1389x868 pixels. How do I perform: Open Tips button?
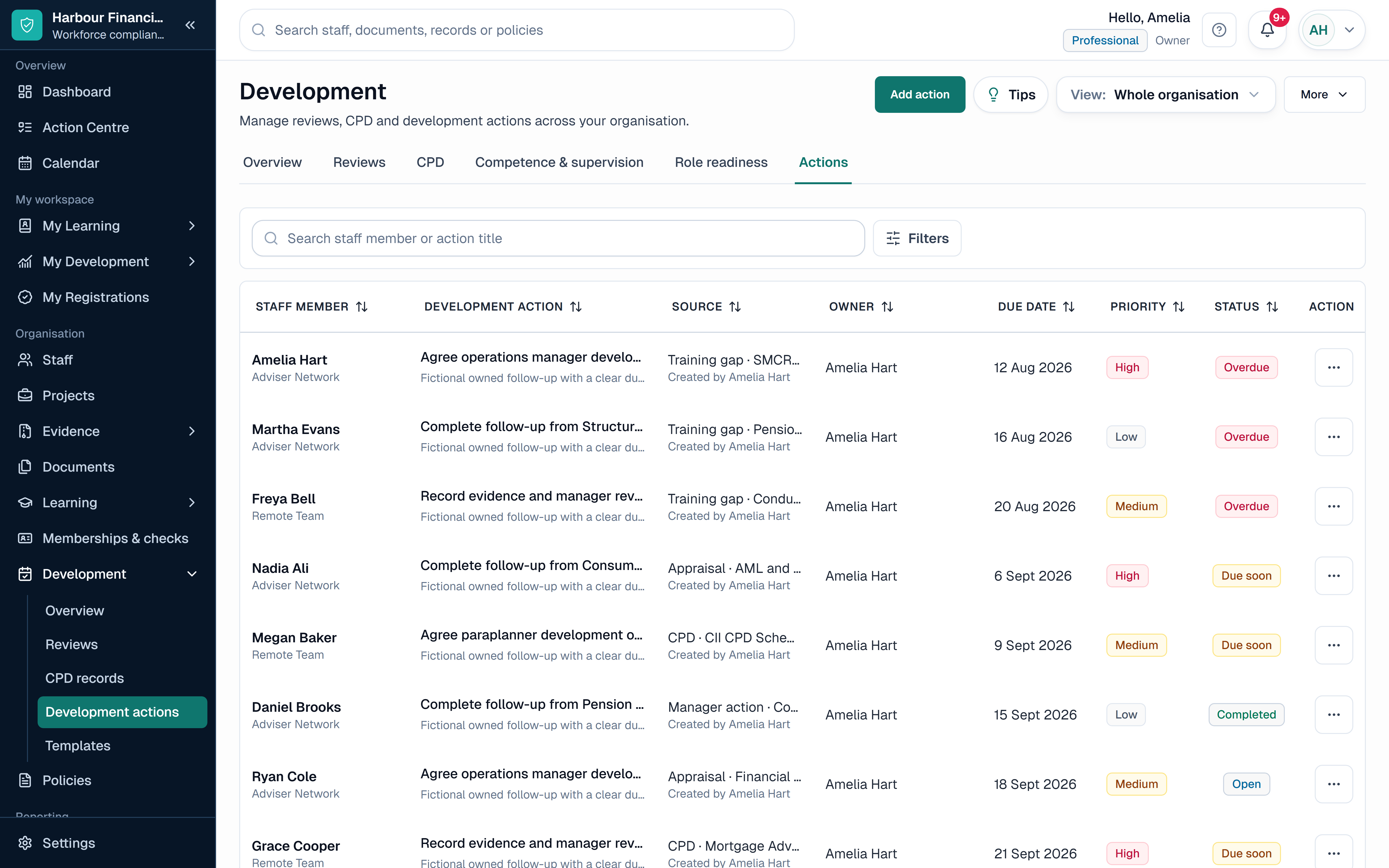(x=1011, y=95)
